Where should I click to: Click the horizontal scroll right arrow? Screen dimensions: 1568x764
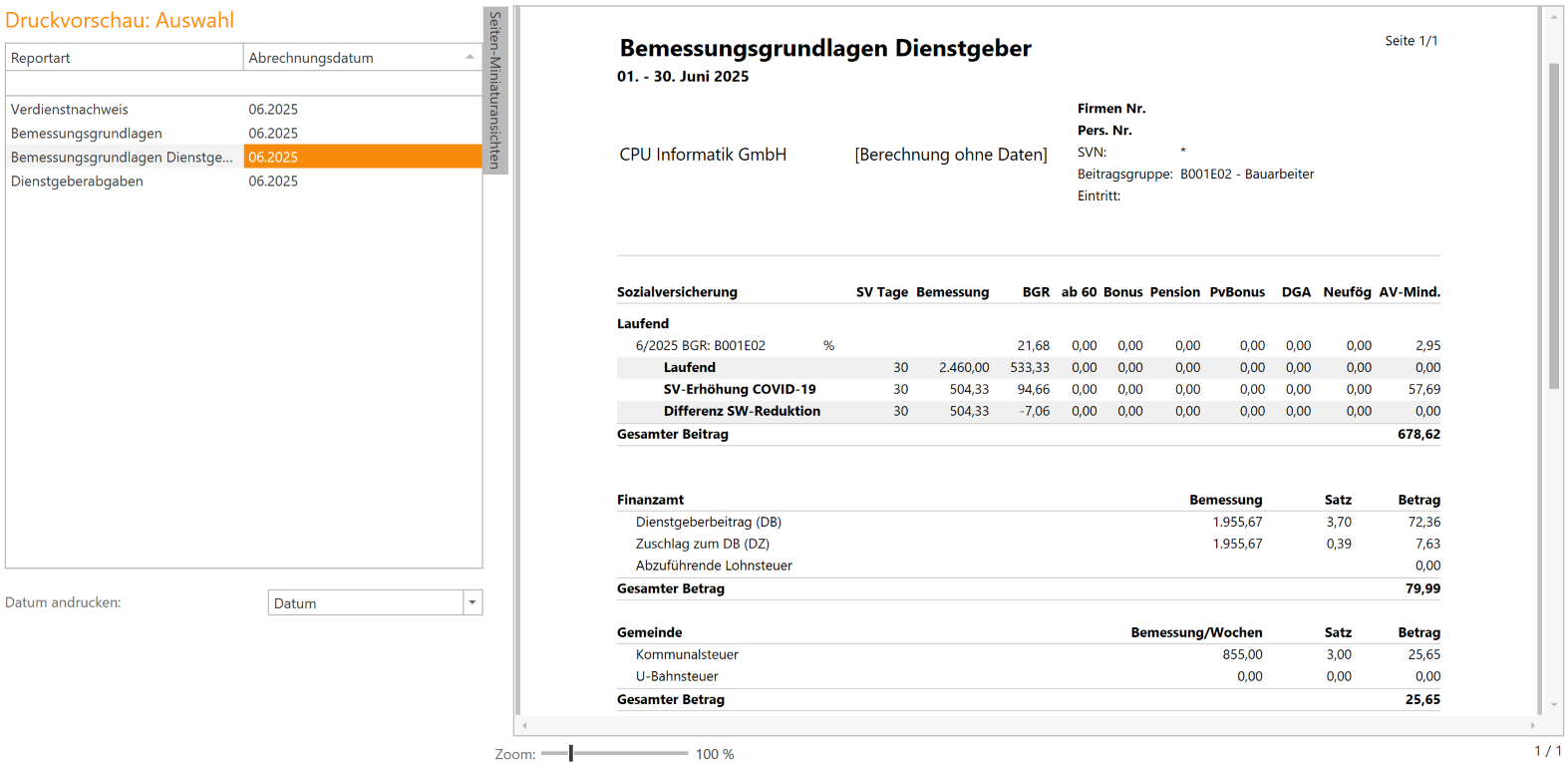pos(1533,725)
